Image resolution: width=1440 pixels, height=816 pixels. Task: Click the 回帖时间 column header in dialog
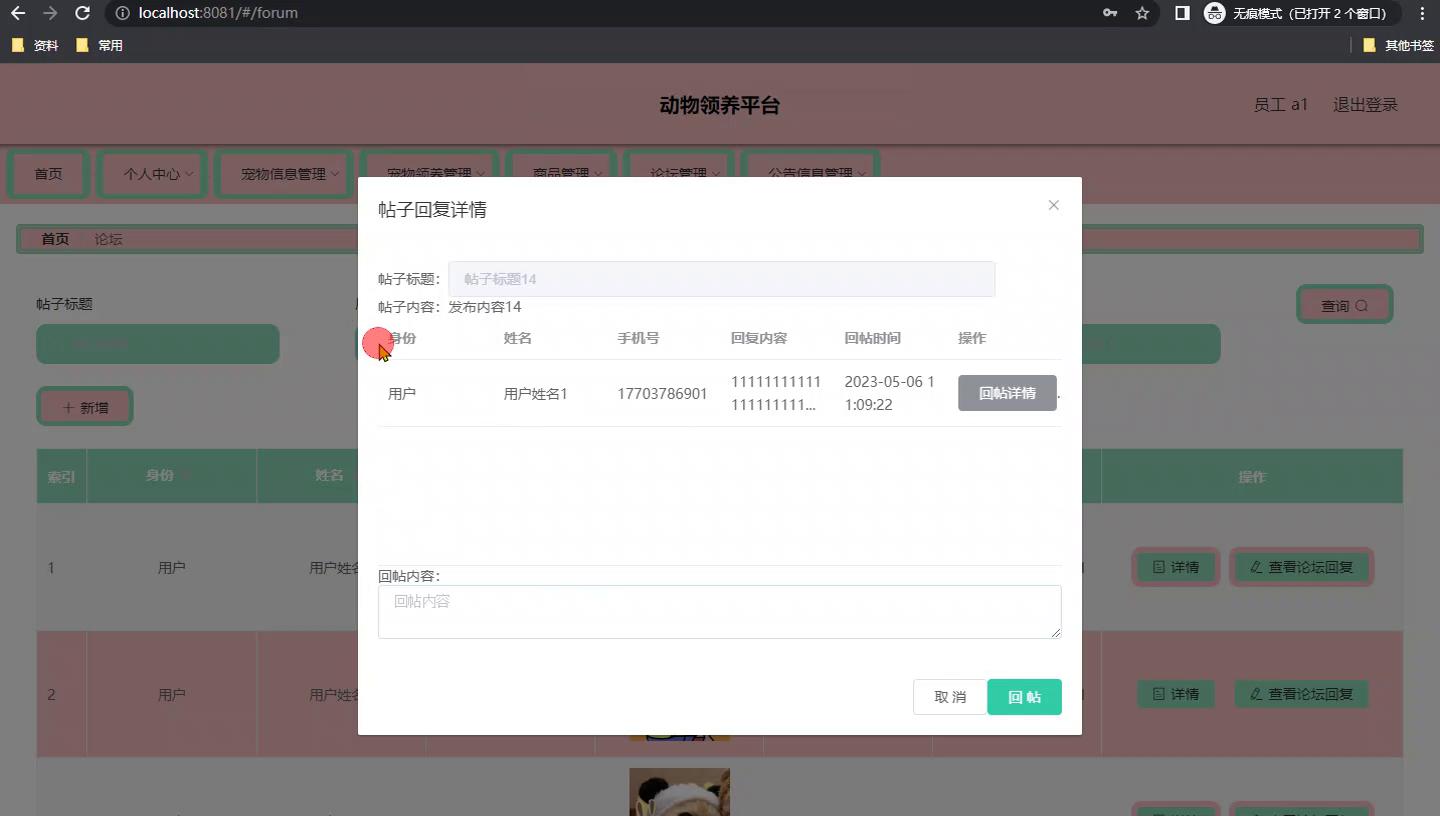pyautogui.click(x=872, y=338)
